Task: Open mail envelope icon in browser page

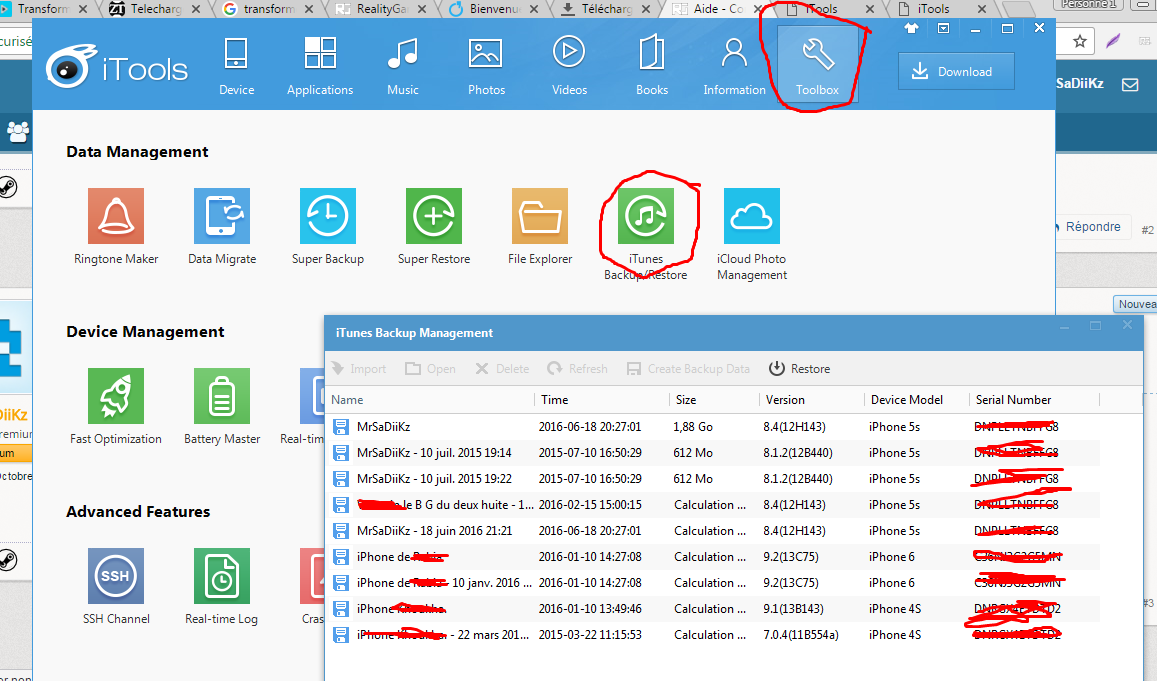Action: tap(1130, 84)
